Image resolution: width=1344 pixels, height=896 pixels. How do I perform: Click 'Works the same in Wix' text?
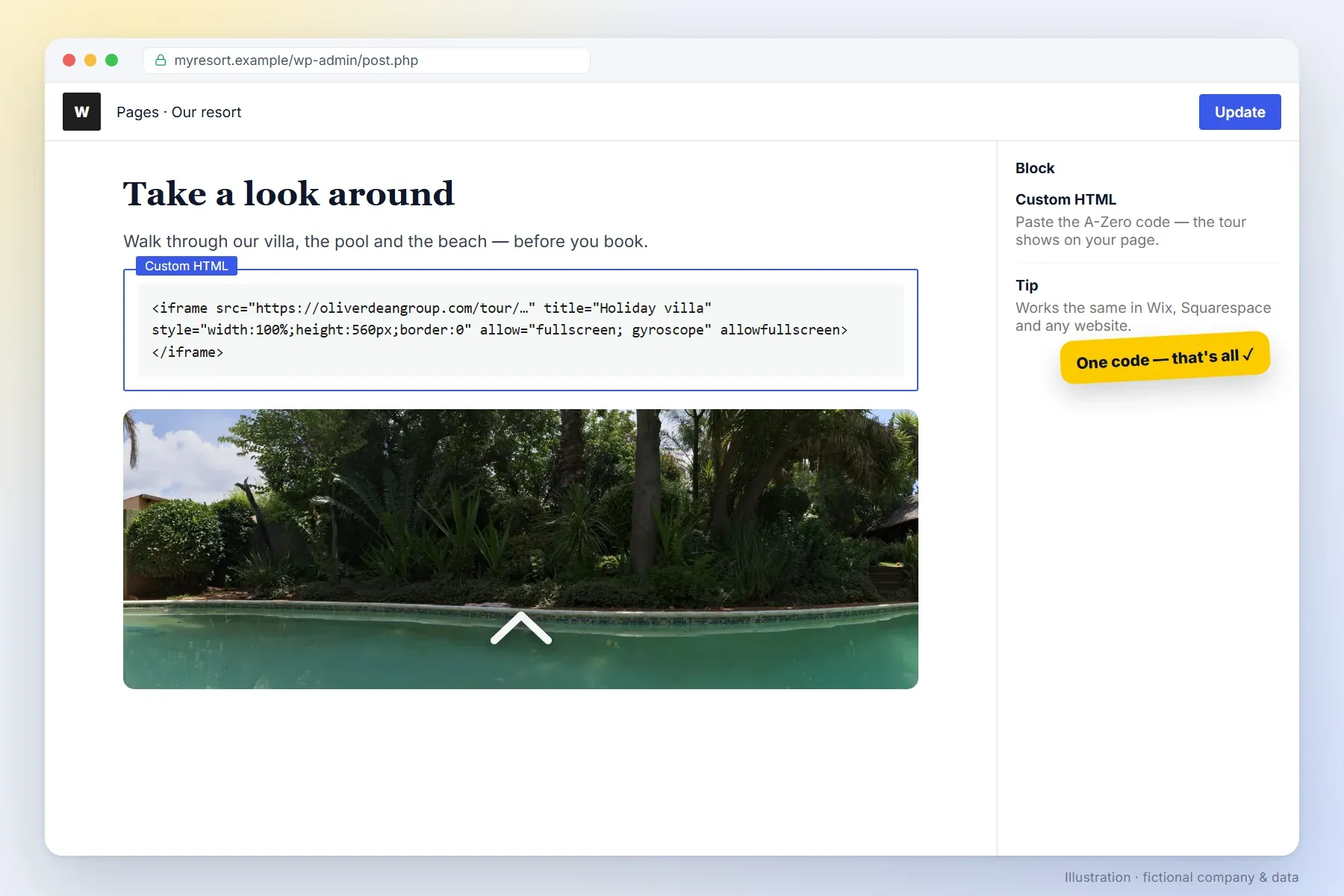click(x=1143, y=317)
